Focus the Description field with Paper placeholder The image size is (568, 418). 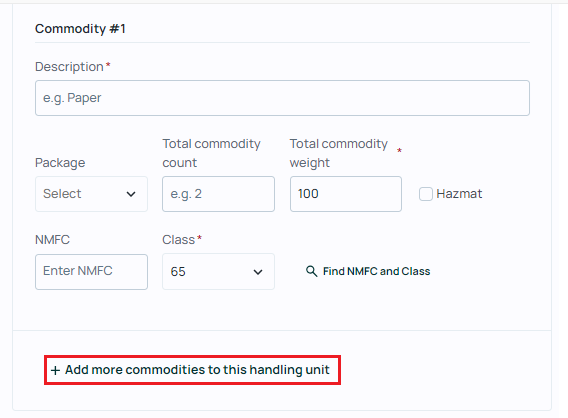click(x=282, y=98)
